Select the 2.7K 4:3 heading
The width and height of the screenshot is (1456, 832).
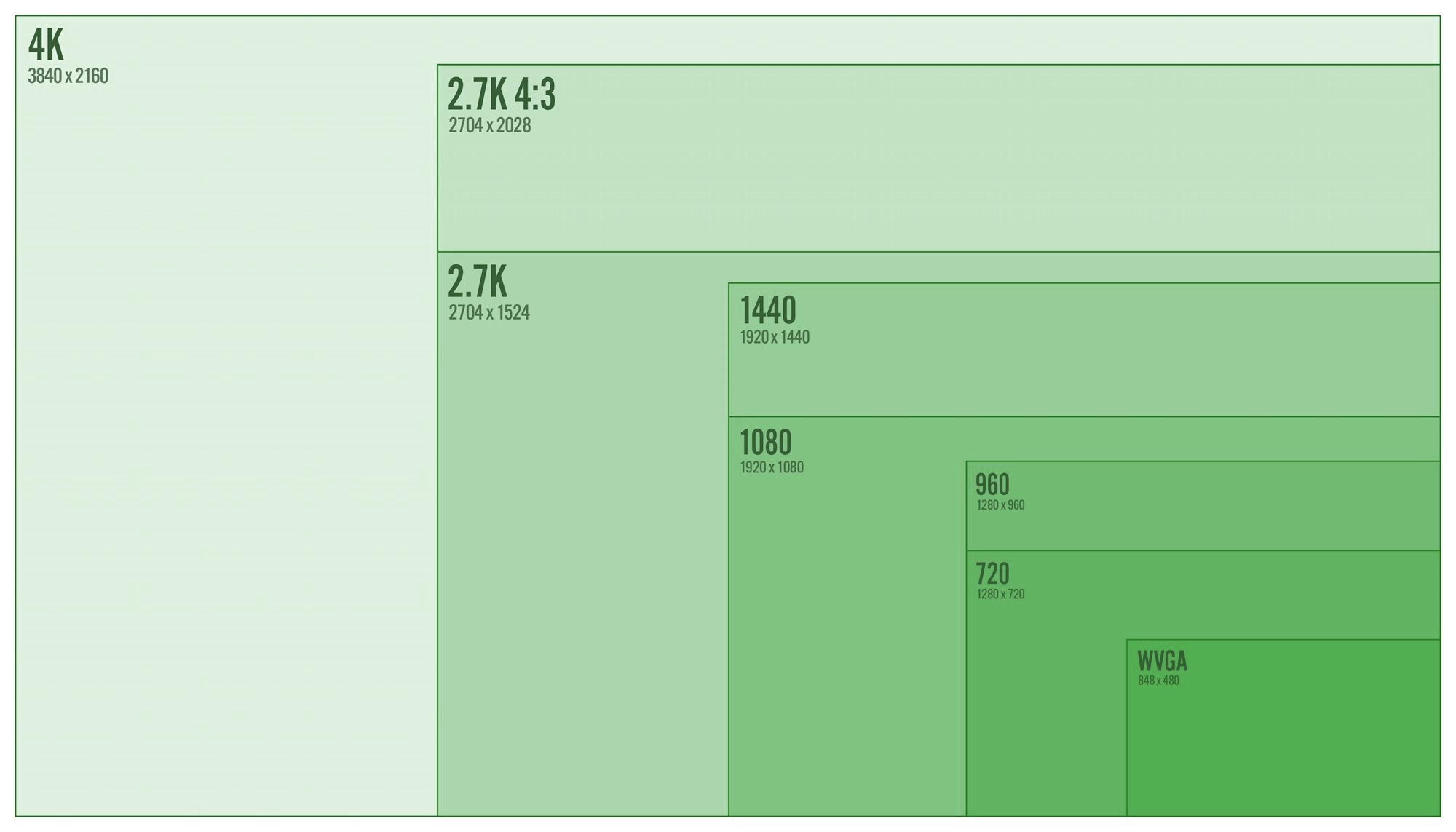501,95
